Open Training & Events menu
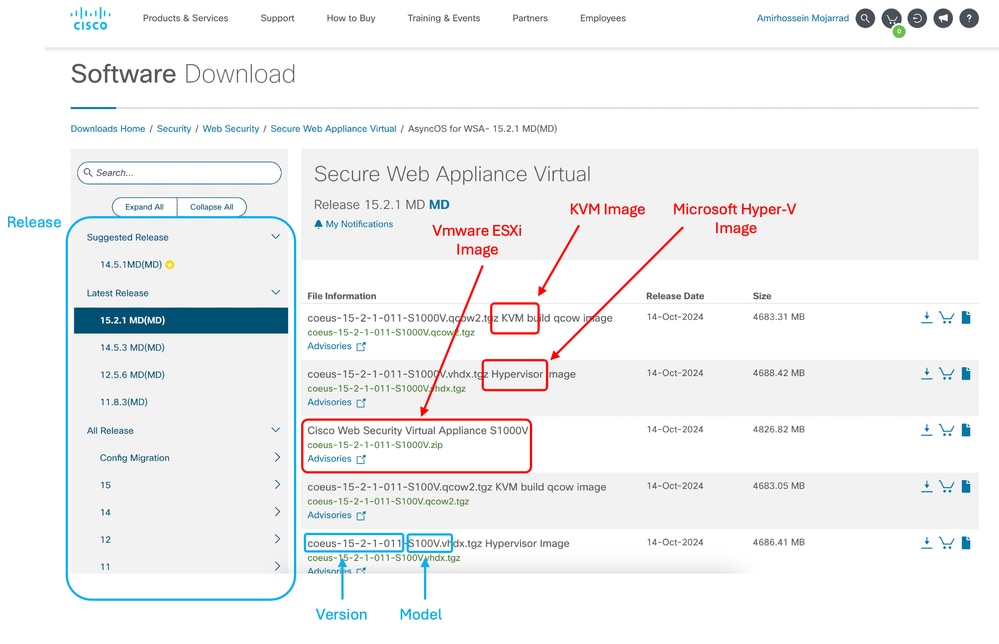The height and width of the screenshot is (644, 999). (444, 18)
